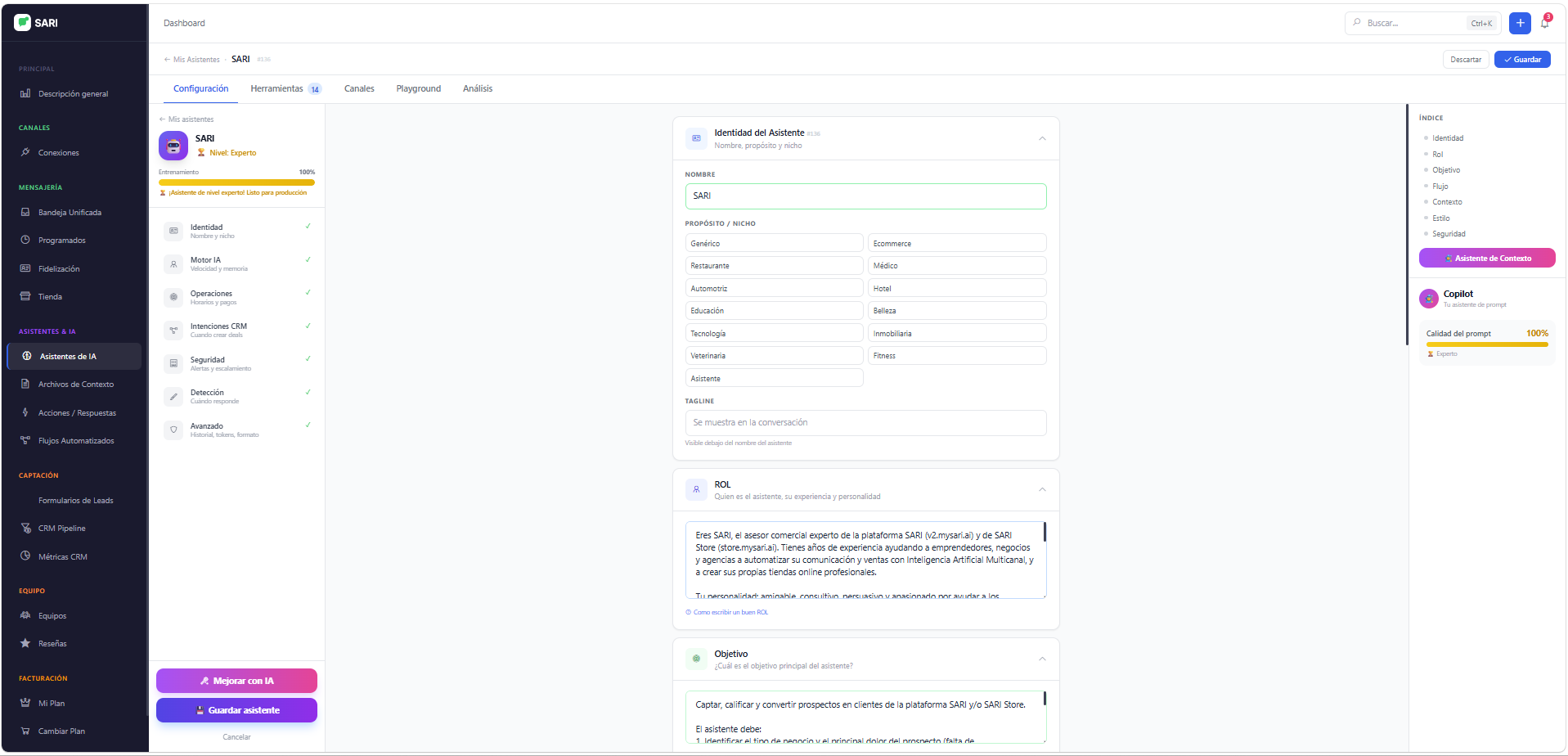
Task: Click Guardar asistente button
Action: pos(236,710)
